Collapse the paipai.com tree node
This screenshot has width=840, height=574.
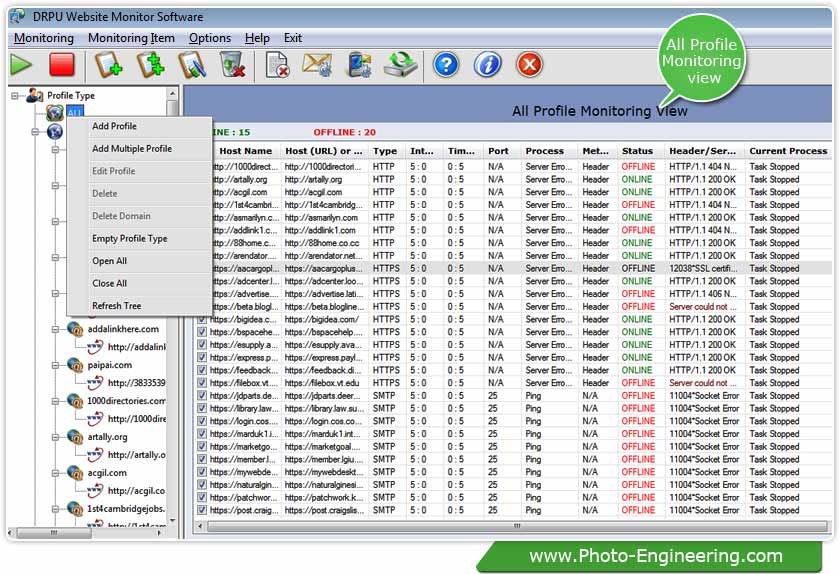[x=55, y=365]
